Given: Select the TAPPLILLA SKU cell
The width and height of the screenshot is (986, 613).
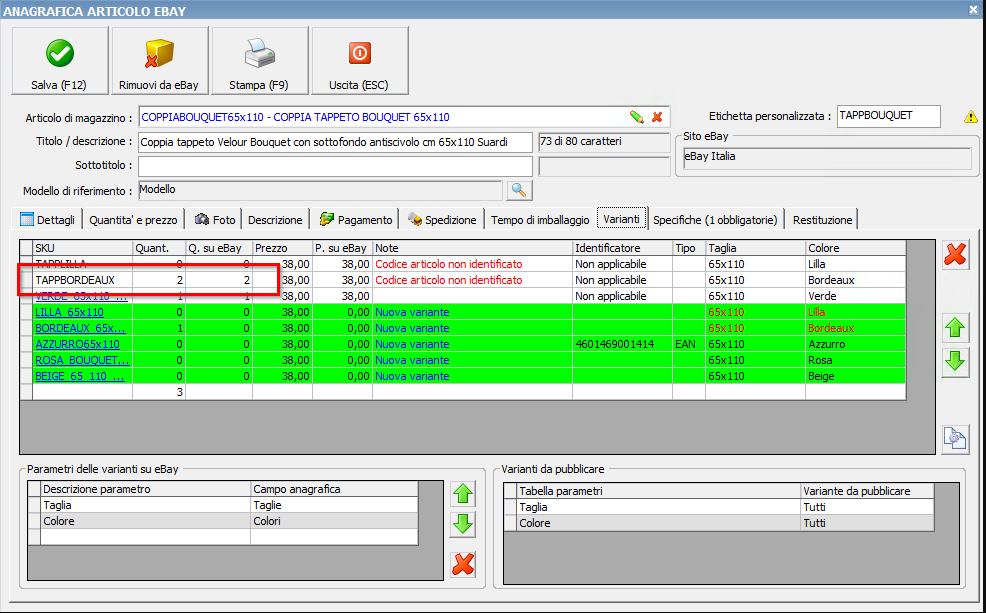Looking at the screenshot, I should [82, 264].
